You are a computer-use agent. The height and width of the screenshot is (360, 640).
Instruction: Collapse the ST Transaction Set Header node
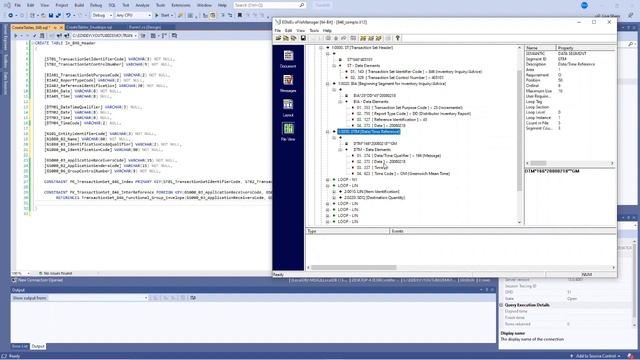pos(321,48)
